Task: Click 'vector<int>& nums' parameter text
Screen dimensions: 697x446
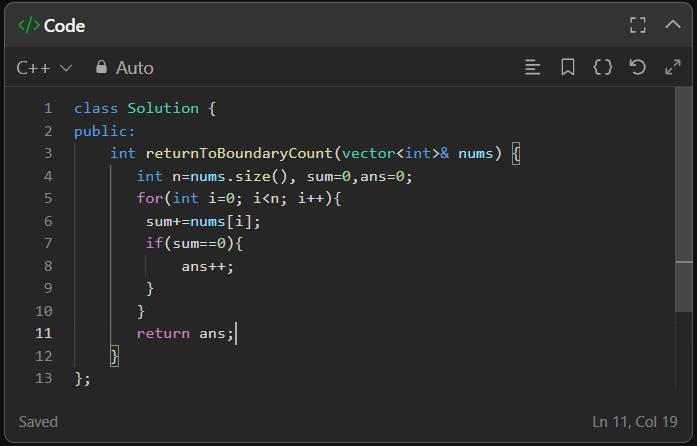Action: coord(417,153)
